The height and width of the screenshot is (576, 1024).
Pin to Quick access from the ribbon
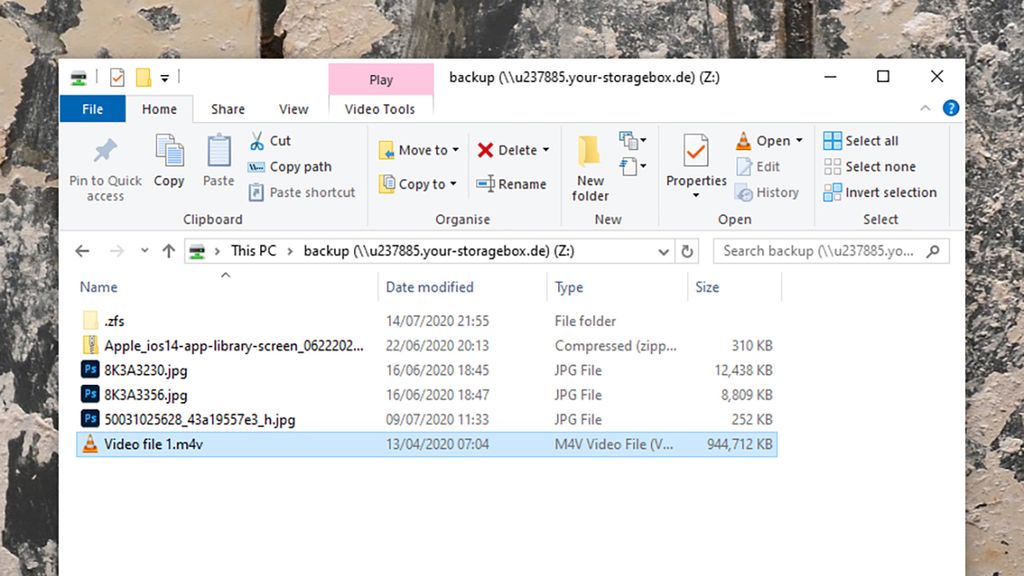(105, 168)
